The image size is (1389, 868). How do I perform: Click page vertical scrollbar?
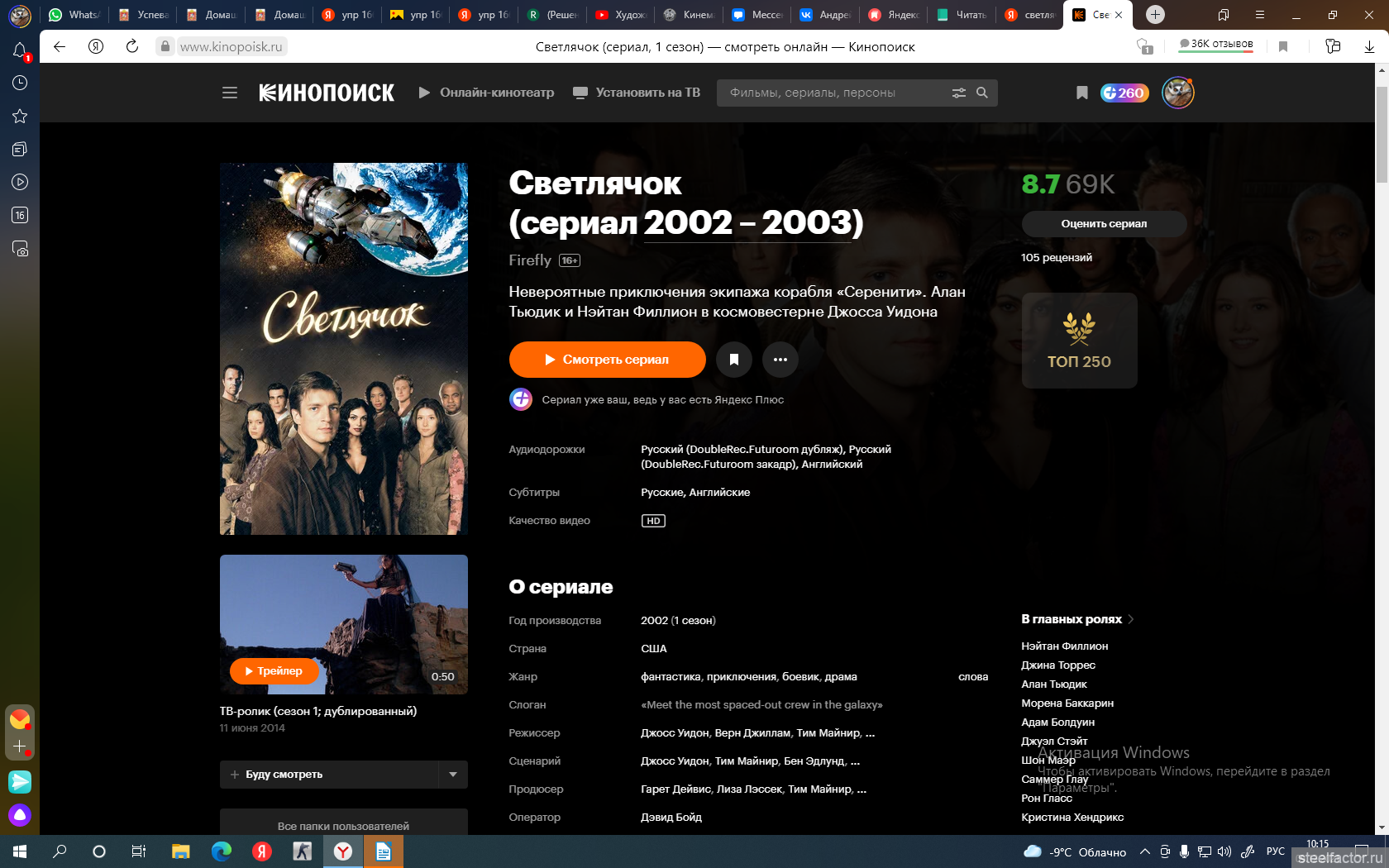(1382, 134)
